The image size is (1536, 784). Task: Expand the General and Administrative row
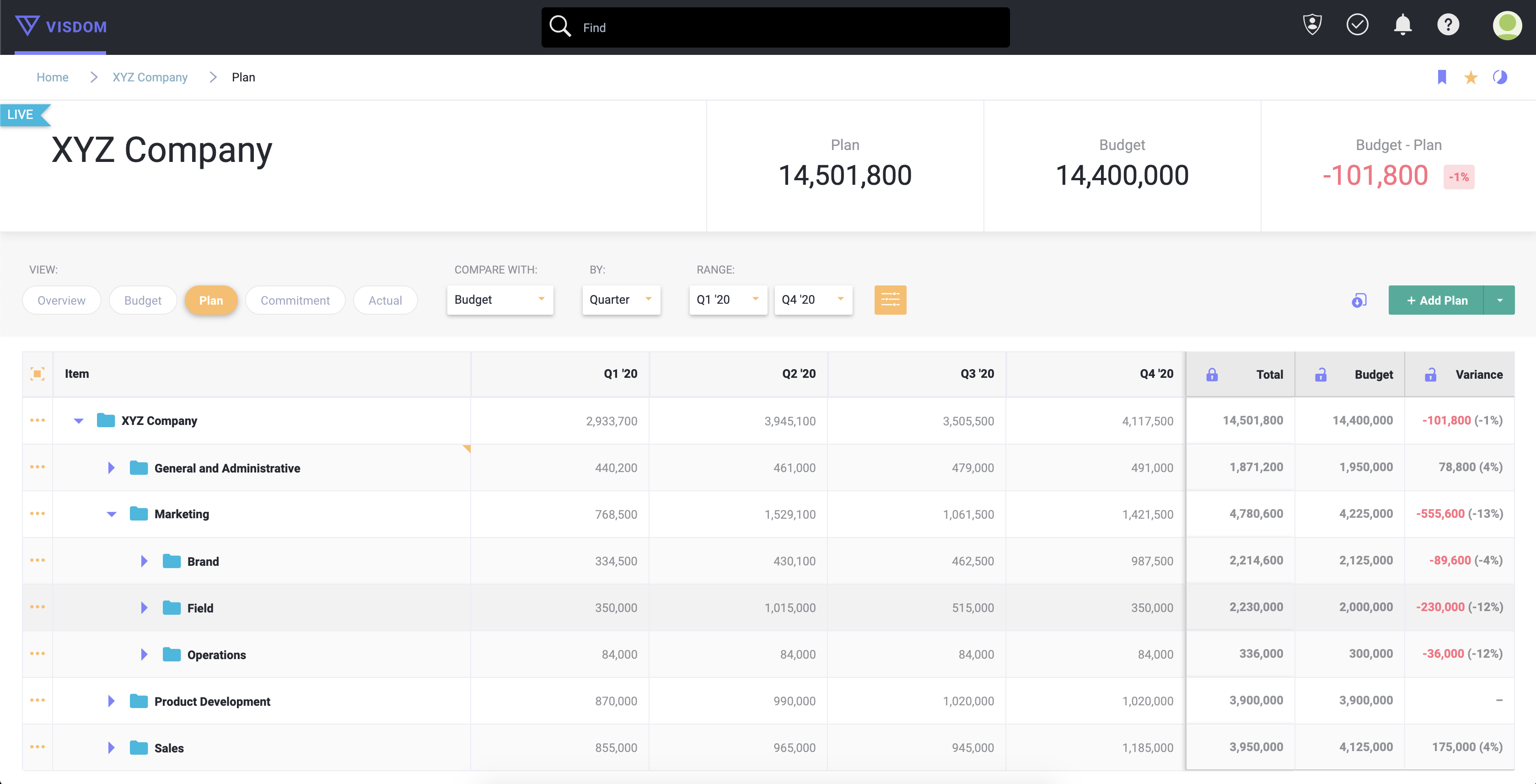(111, 468)
